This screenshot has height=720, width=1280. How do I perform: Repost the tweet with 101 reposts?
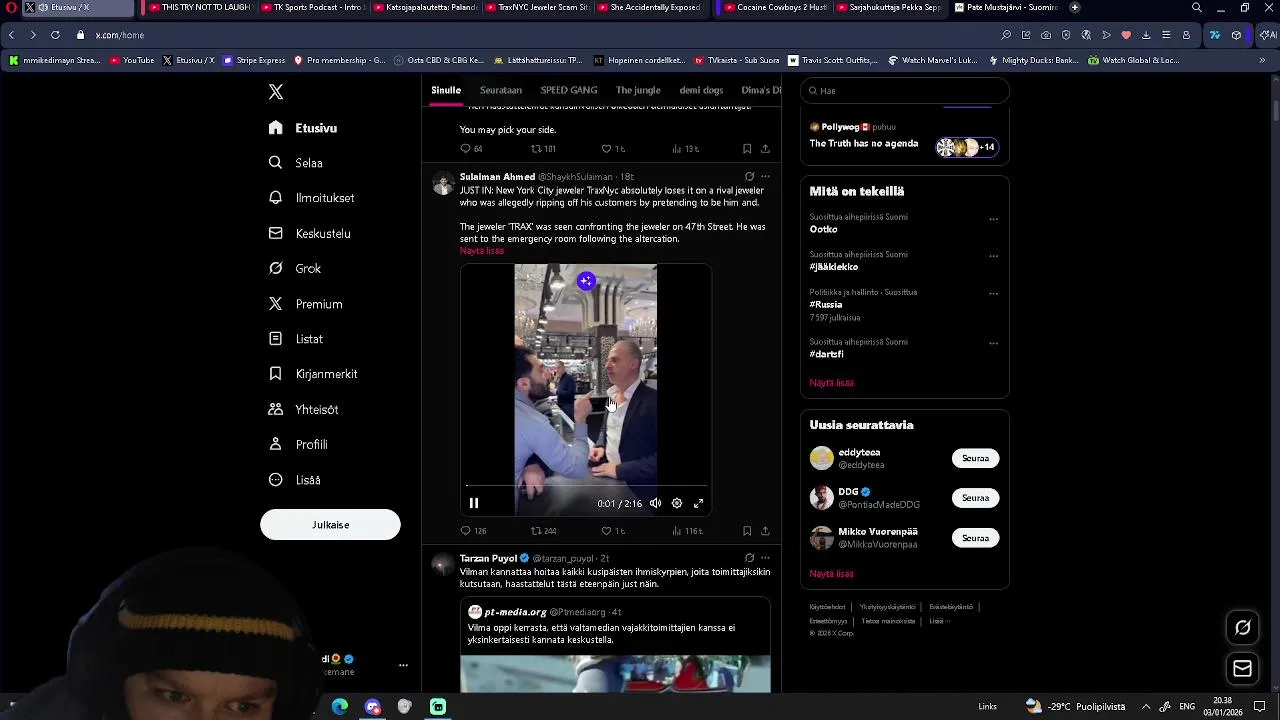point(543,149)
